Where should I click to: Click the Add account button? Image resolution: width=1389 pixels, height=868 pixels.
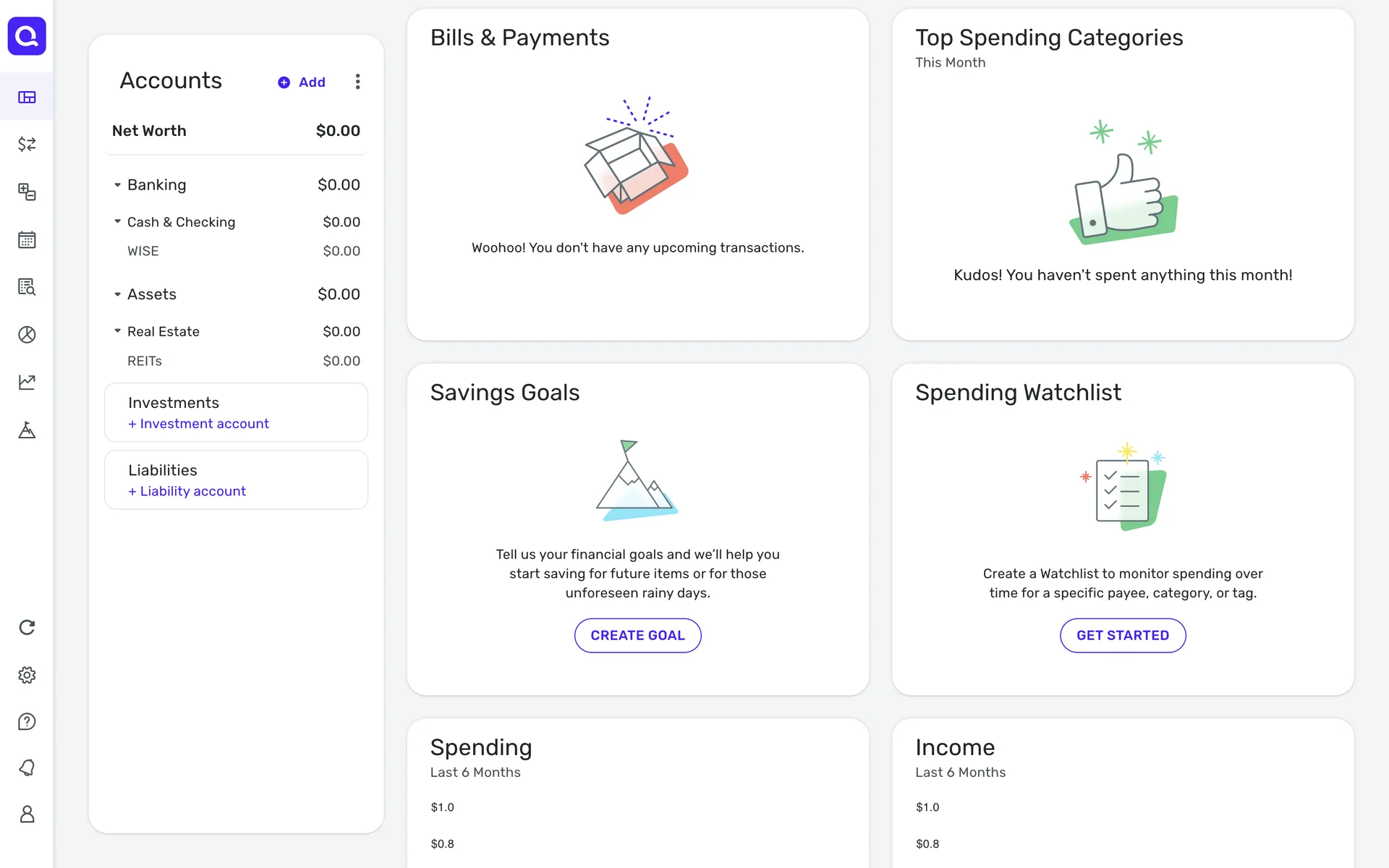click(x=302, y=82)
